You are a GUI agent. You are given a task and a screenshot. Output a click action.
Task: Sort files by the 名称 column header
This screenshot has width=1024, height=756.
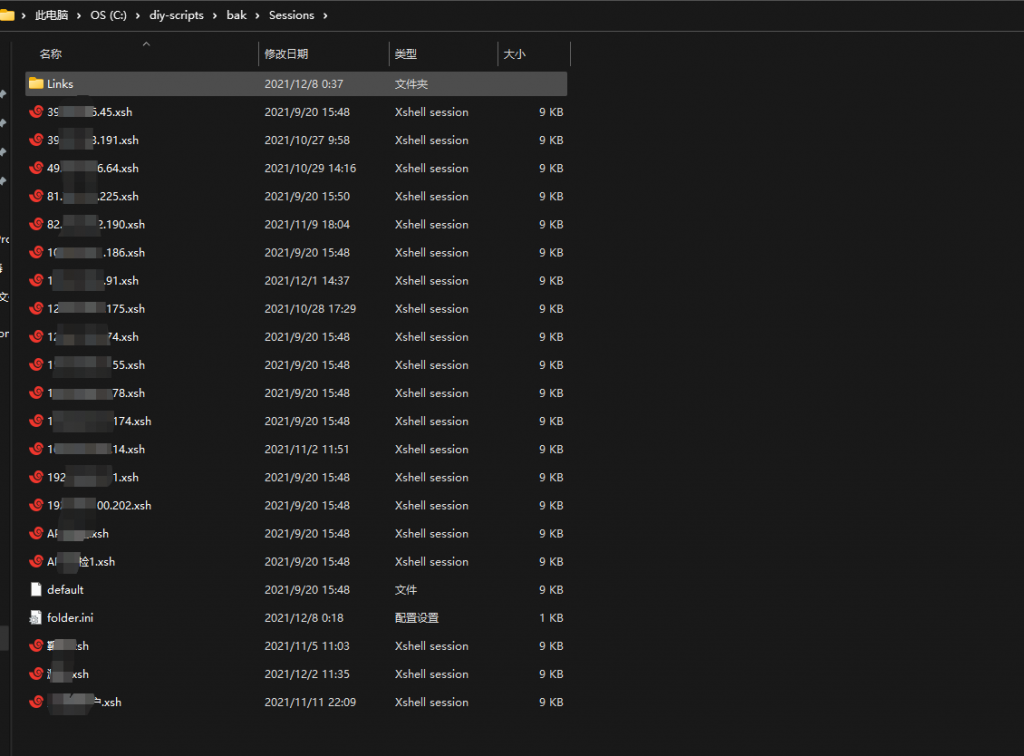pos(51,54)
